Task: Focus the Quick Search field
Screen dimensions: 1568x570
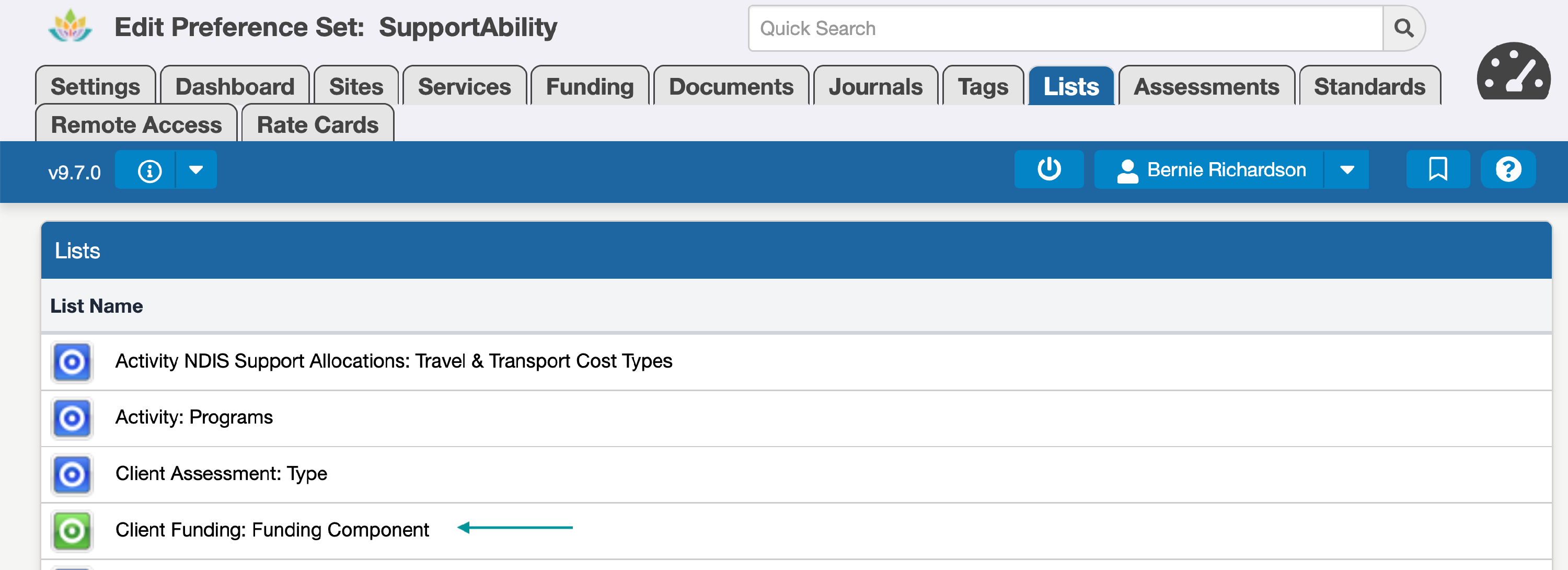Action: (1065, 29)
